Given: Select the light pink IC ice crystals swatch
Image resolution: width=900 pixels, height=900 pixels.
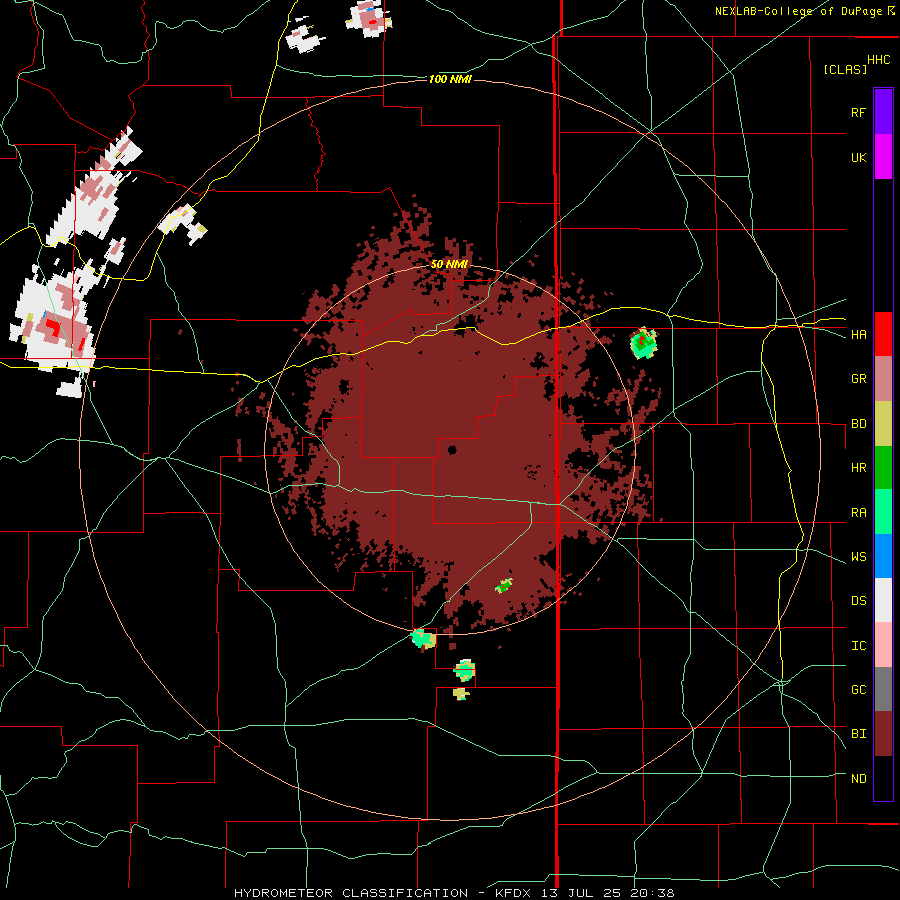Looking at the screenshot, I should [x=883, y=645].
